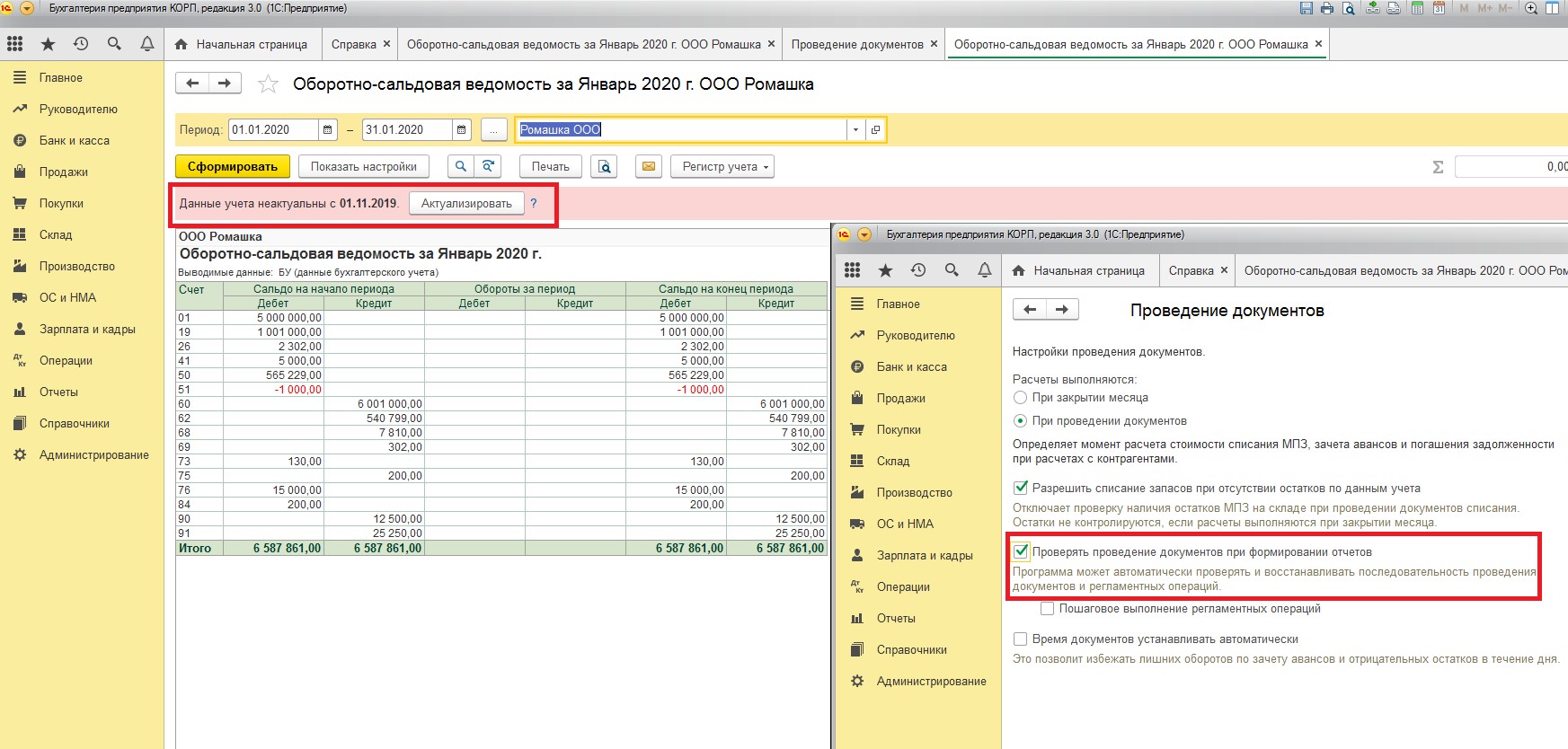
Task: Expand the Ромашка ООО organization dropdown
Action: [x=855, y=129]
